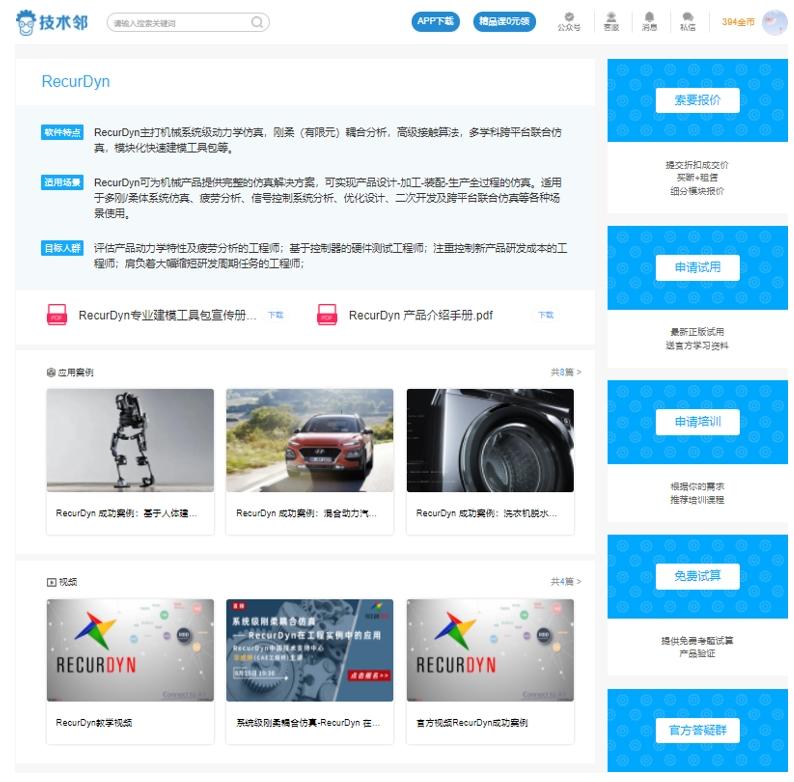Screen dimensions: 794x782
Task: Open the exoskeleton robot case thumbnail
Action: (130, 440)
